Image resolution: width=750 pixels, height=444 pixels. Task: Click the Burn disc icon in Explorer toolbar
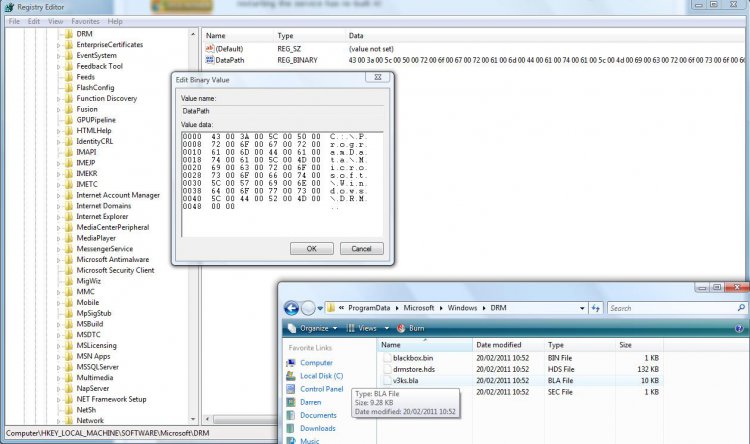pyautogui.click(x=402, y=328)
